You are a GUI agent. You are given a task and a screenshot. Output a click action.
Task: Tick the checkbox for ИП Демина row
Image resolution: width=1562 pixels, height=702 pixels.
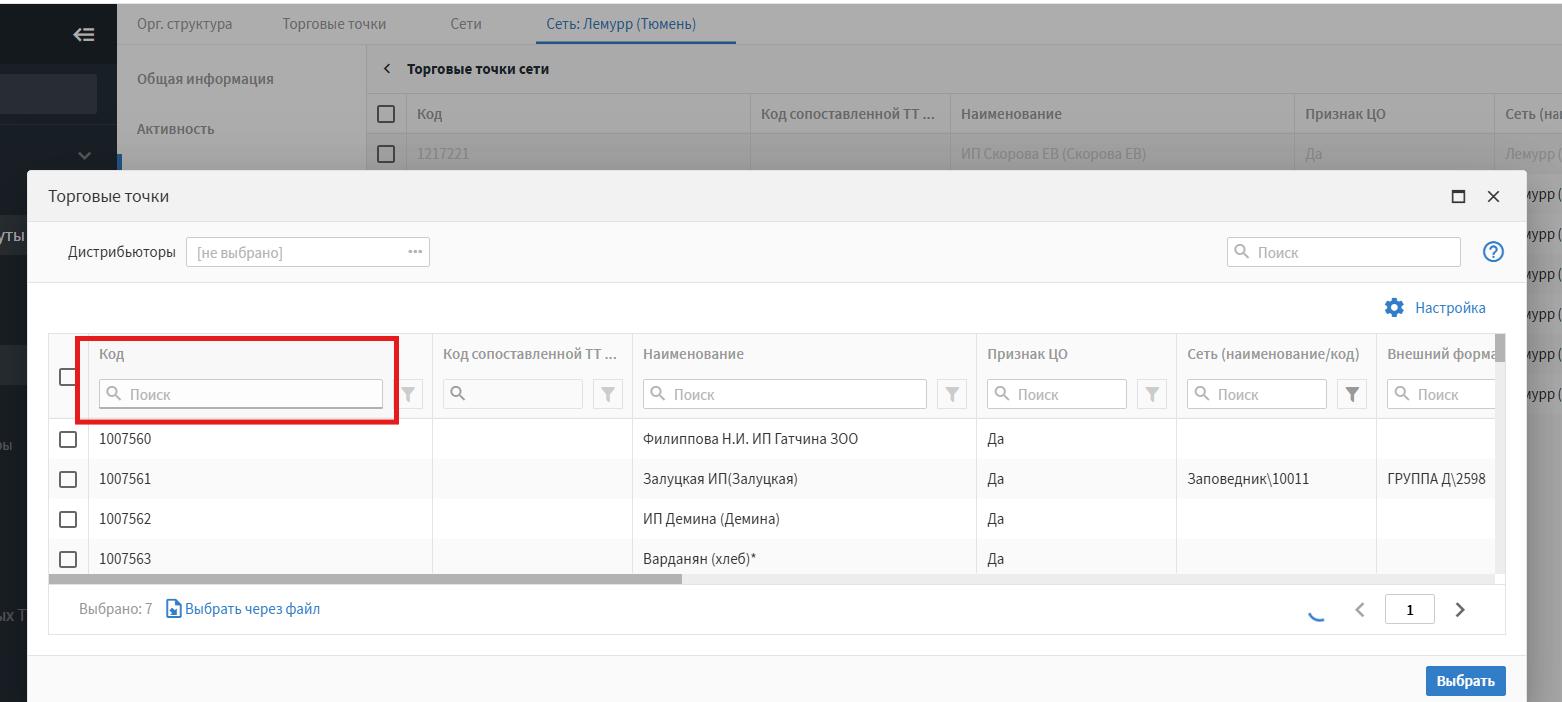tap(68, 519)
